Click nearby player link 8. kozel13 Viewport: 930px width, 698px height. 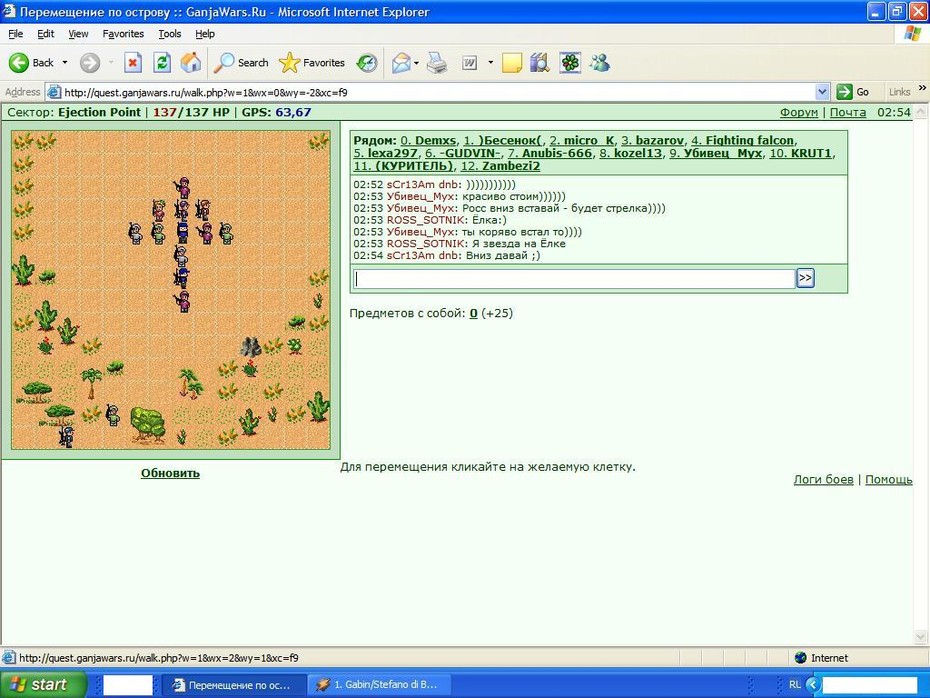pos(630,153)
